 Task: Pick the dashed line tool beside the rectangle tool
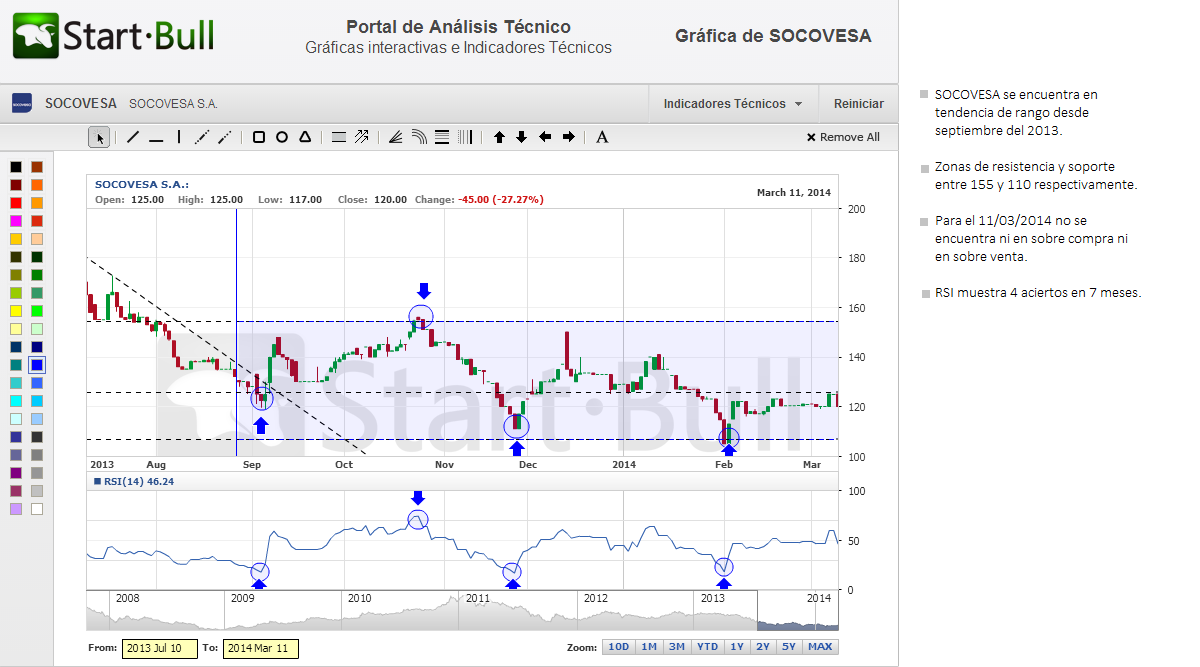[x=225, y=137]
